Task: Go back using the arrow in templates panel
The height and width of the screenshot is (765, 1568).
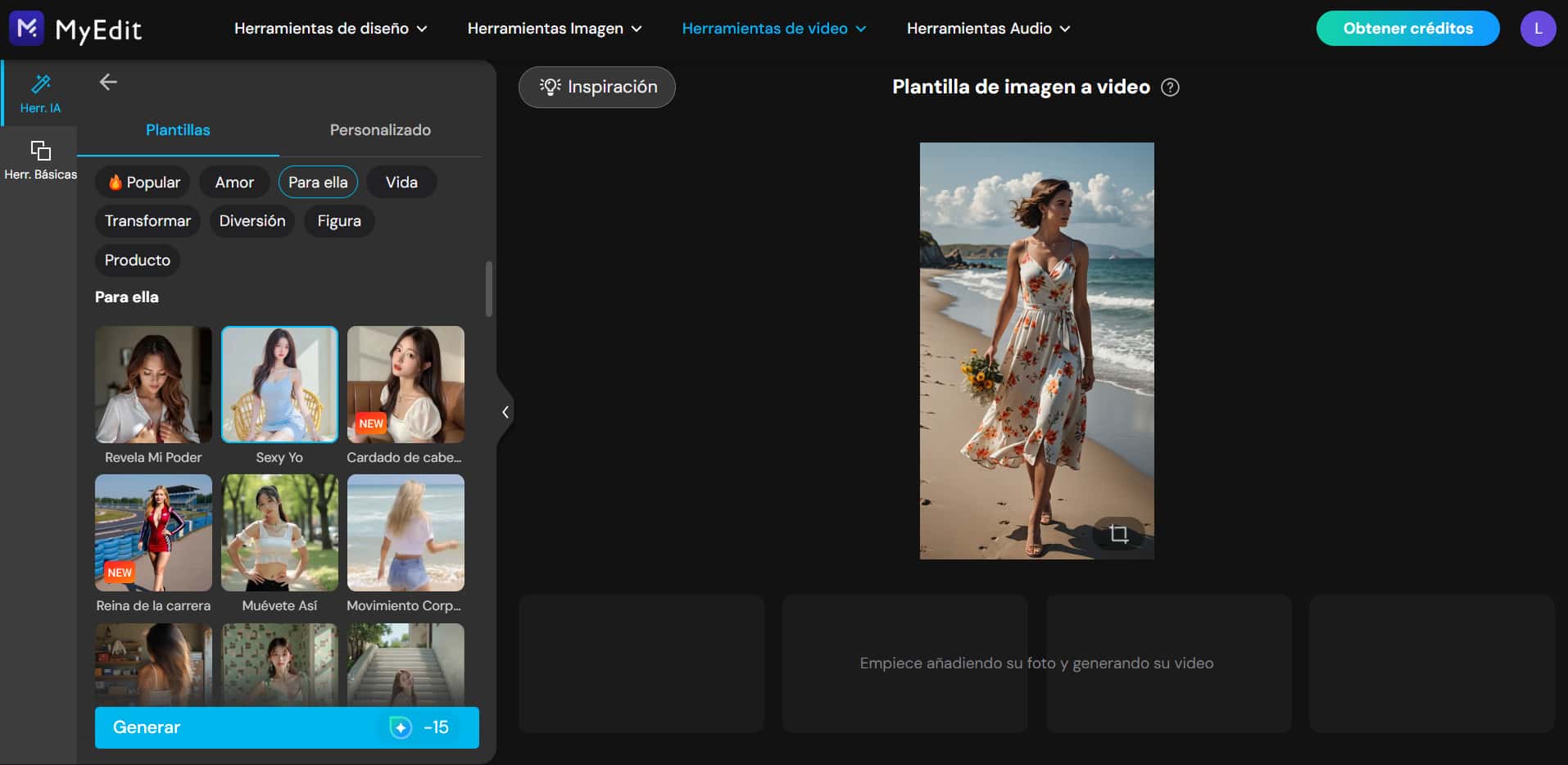Action: (x=108, y=82)
